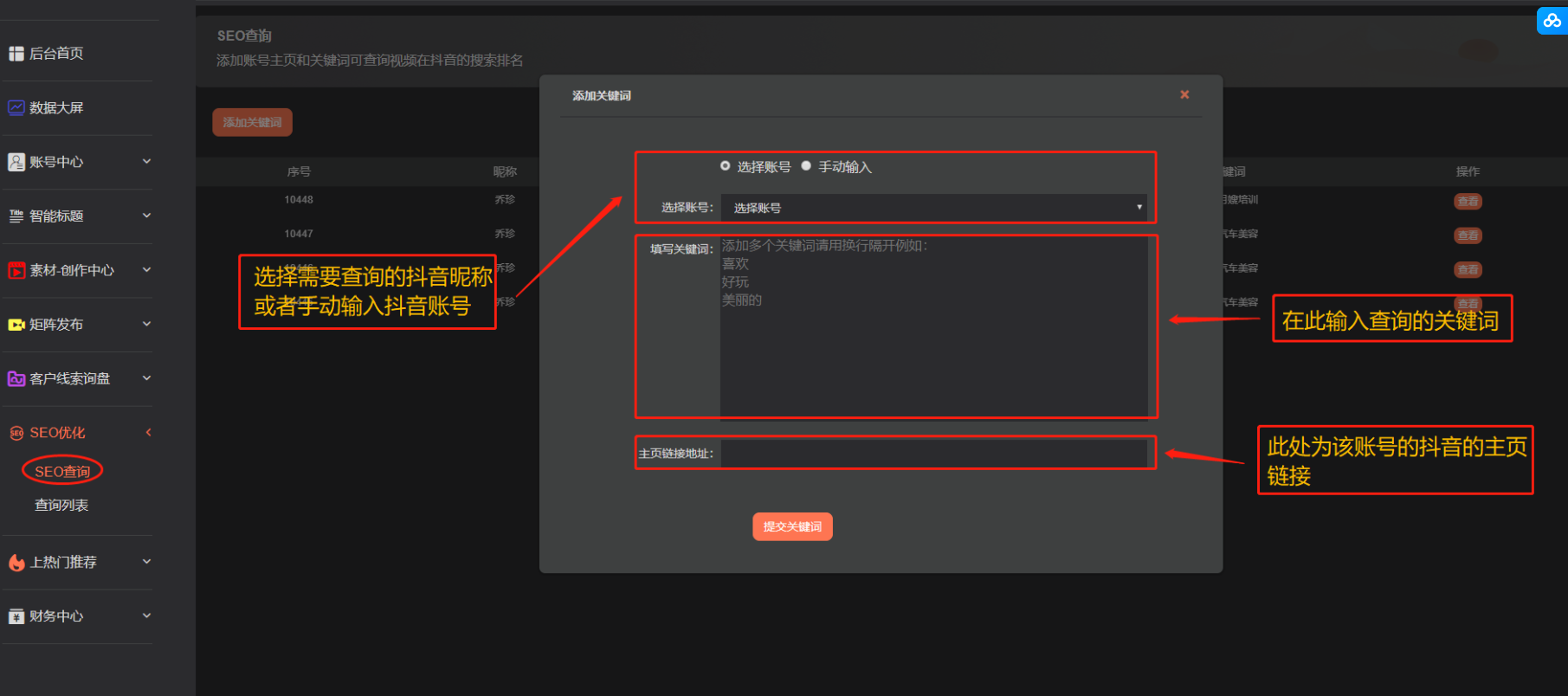Expand the 账号中心 menu chevron

tap(146, 161)
